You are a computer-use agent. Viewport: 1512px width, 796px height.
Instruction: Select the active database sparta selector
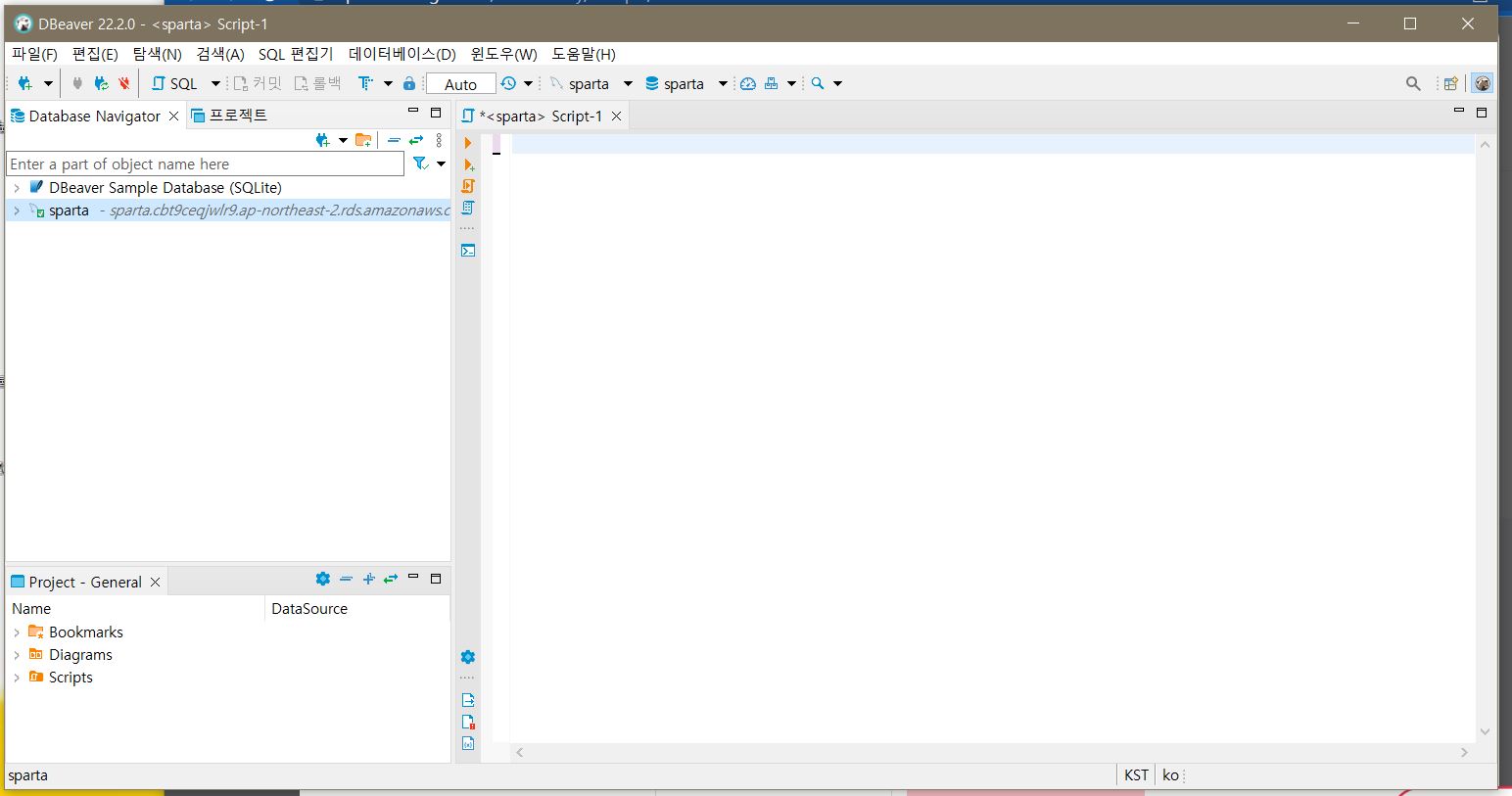686,83
